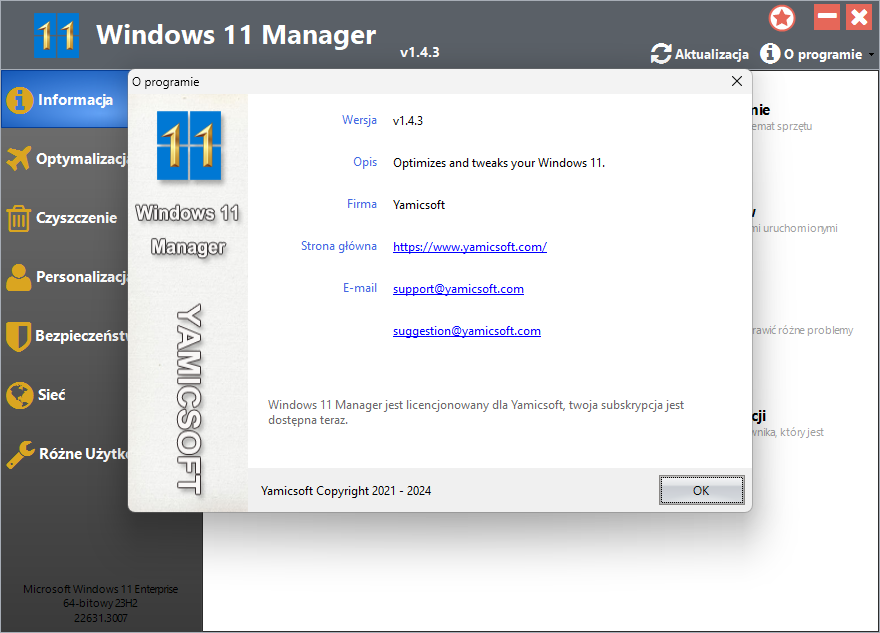Click the Windows 11 Manager logo in title bar

pos(56,36)
